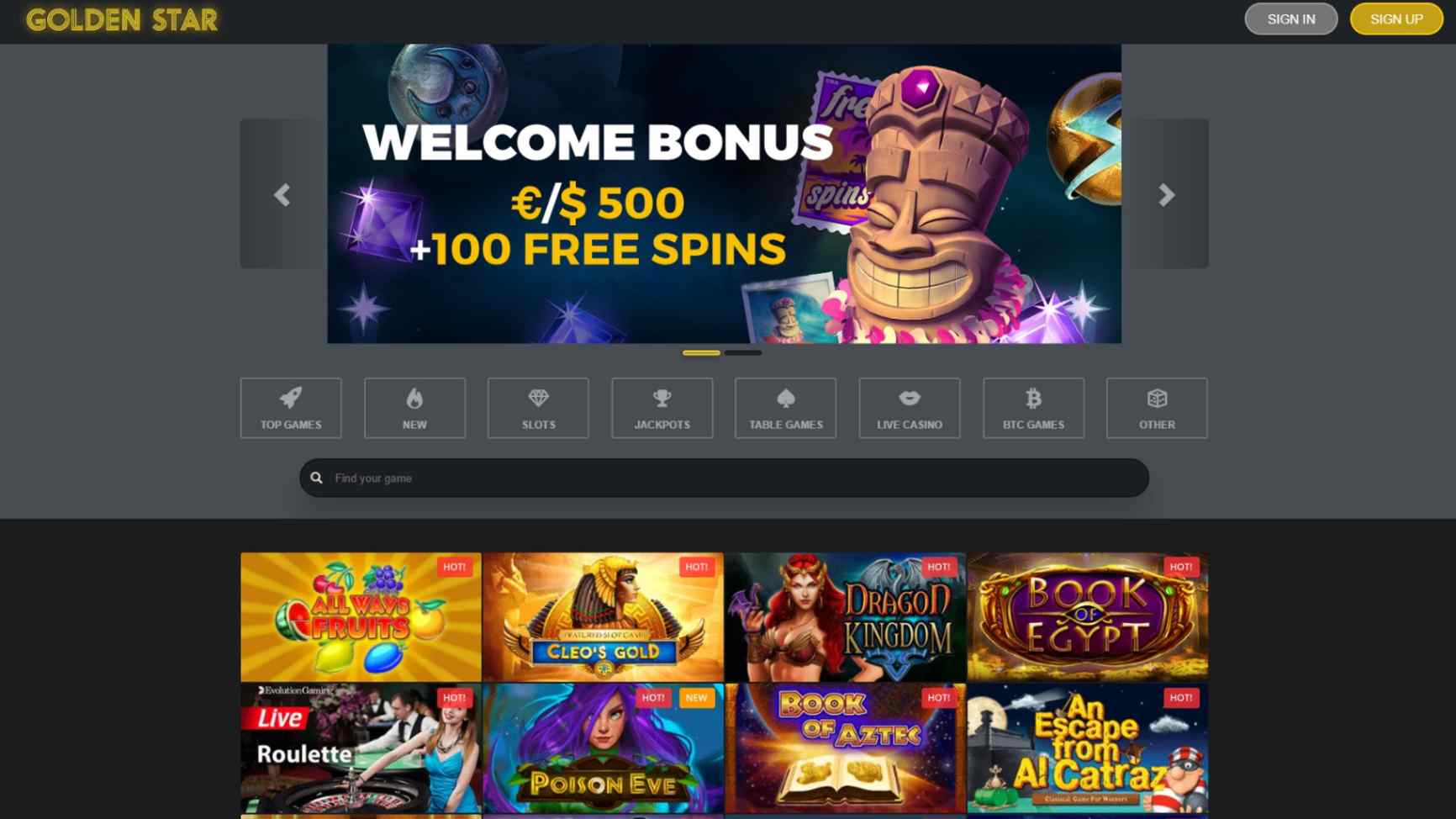Select the first yellow carousel indicator

[701, 352]
